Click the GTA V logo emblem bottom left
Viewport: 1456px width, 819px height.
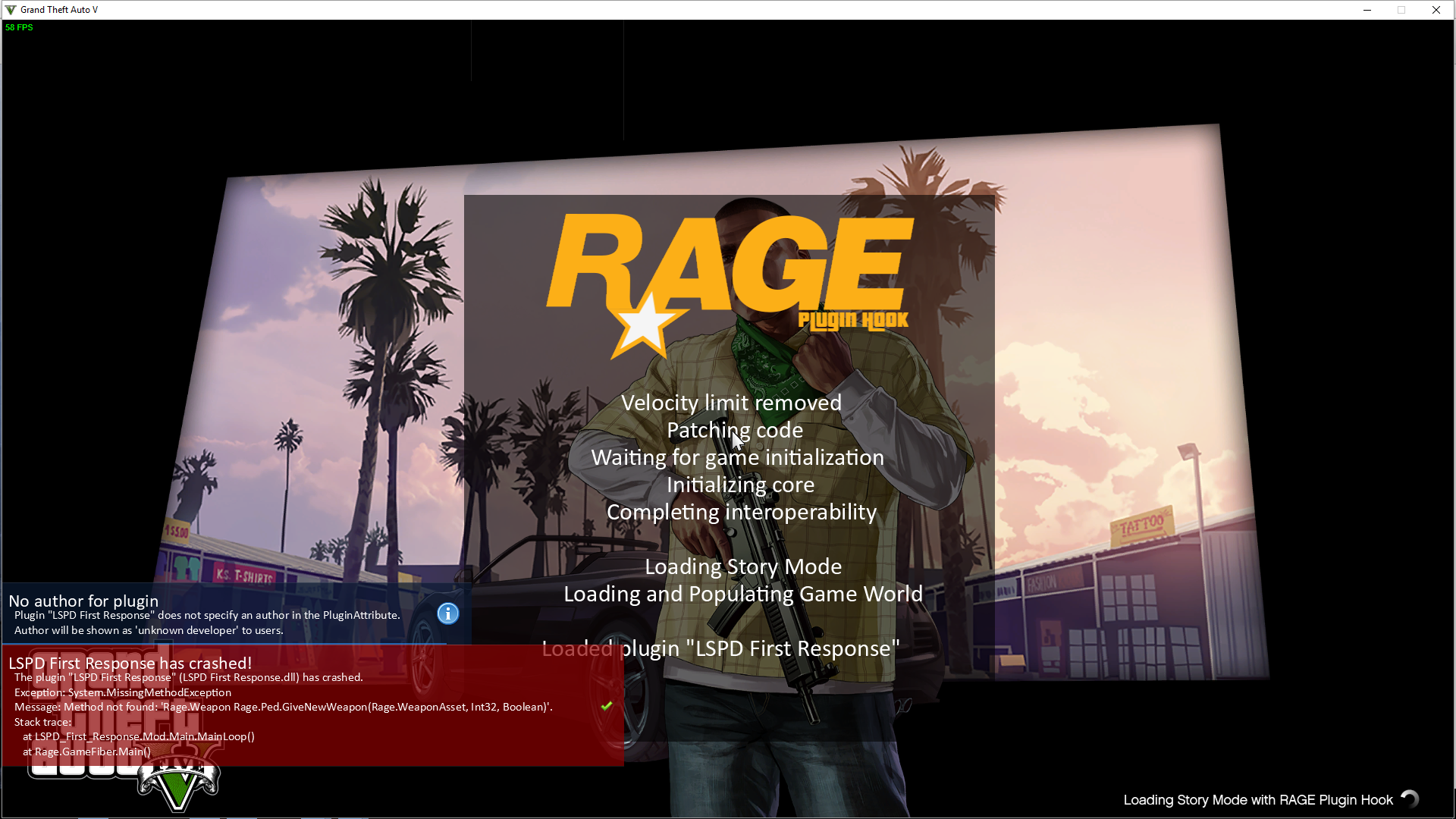click(x=178, y=786)
